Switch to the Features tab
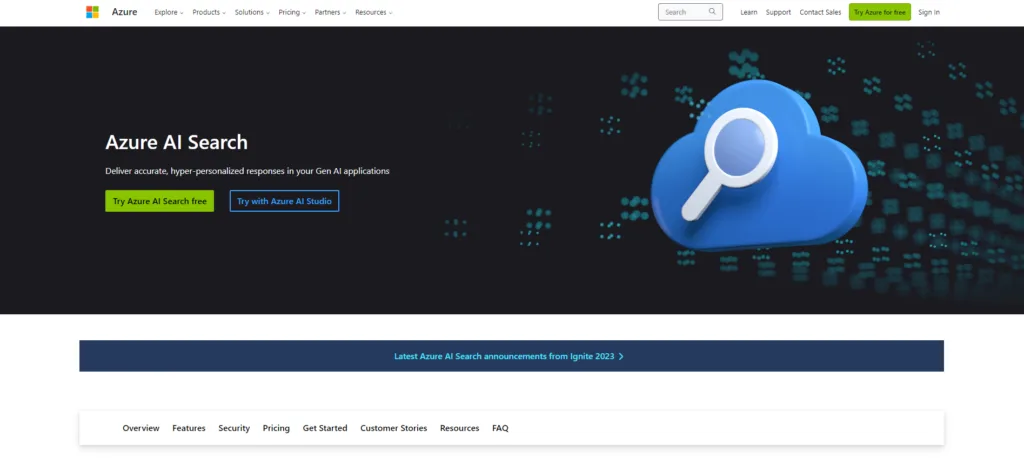1024x458 pixels. [189, 428]
